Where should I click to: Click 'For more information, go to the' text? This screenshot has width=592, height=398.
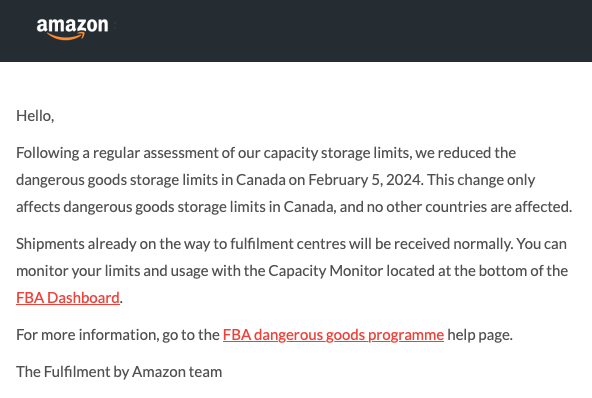click(118, 335)
